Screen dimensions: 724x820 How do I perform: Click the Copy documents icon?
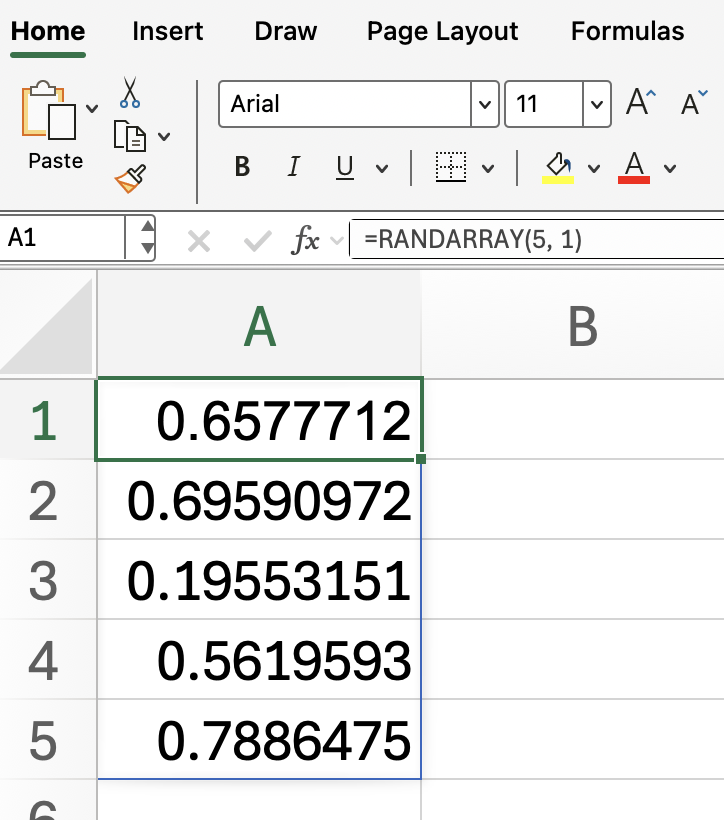[130, 135]
